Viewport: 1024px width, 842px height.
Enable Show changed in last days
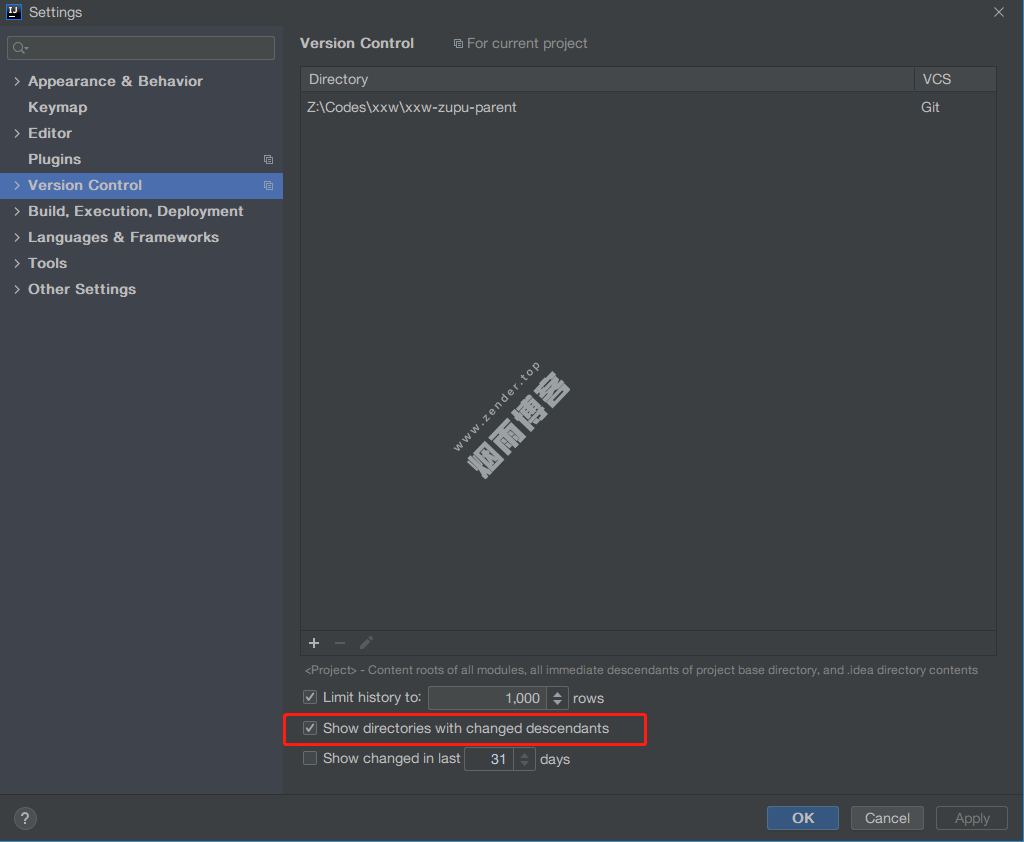[310, 758]
